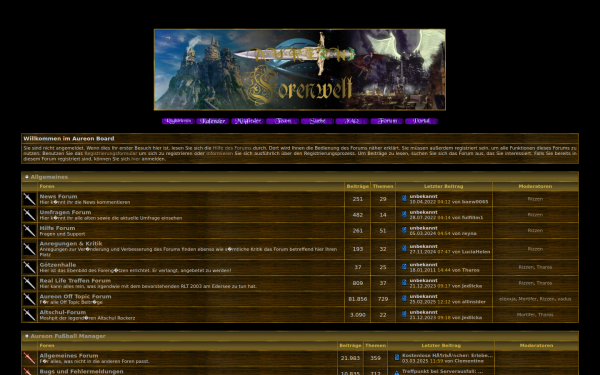Screen dimensions: 600x375
Task: Click the sword icon beside Altschul-Forum
Action: pos(29,315)
